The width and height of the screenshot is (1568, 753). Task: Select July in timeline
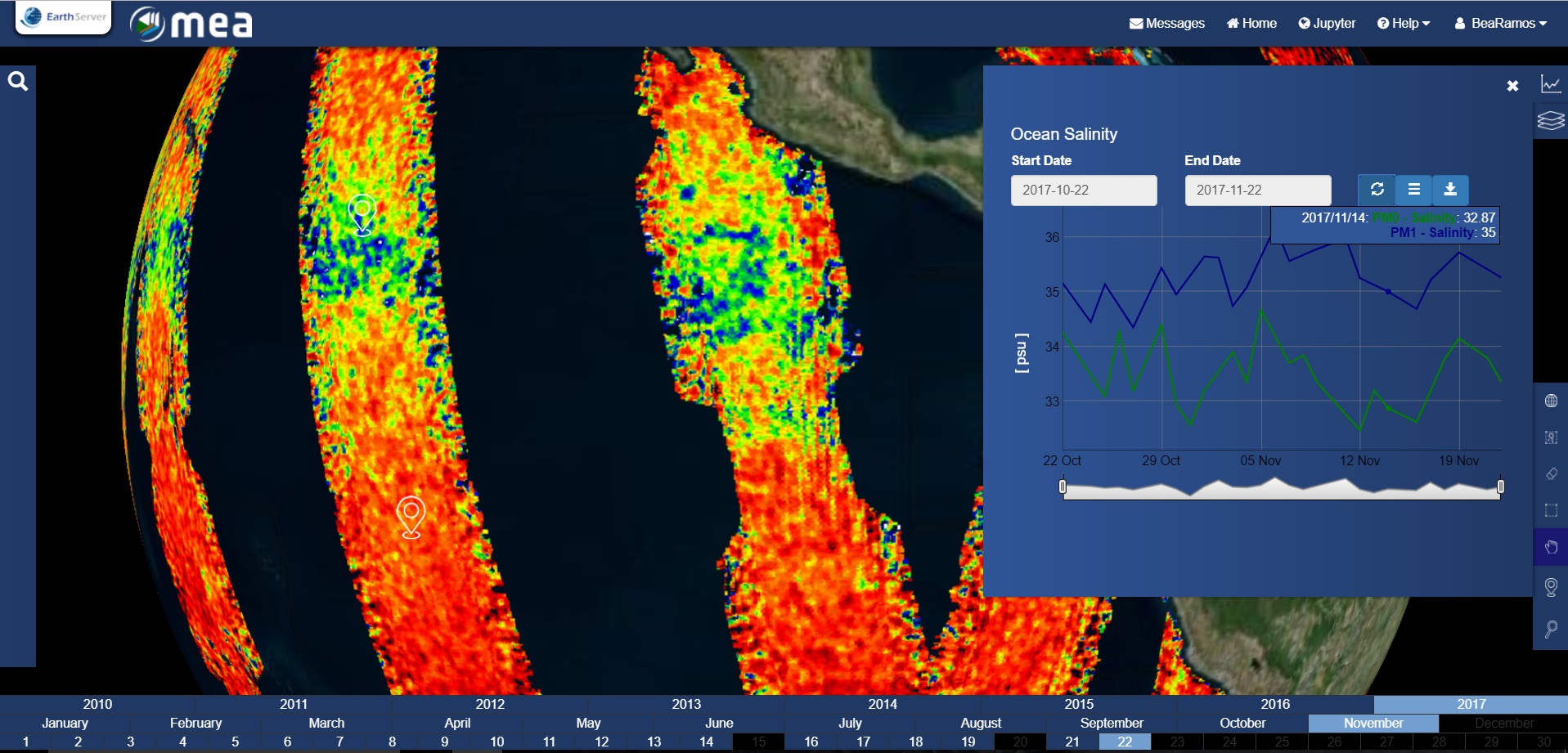850,723
